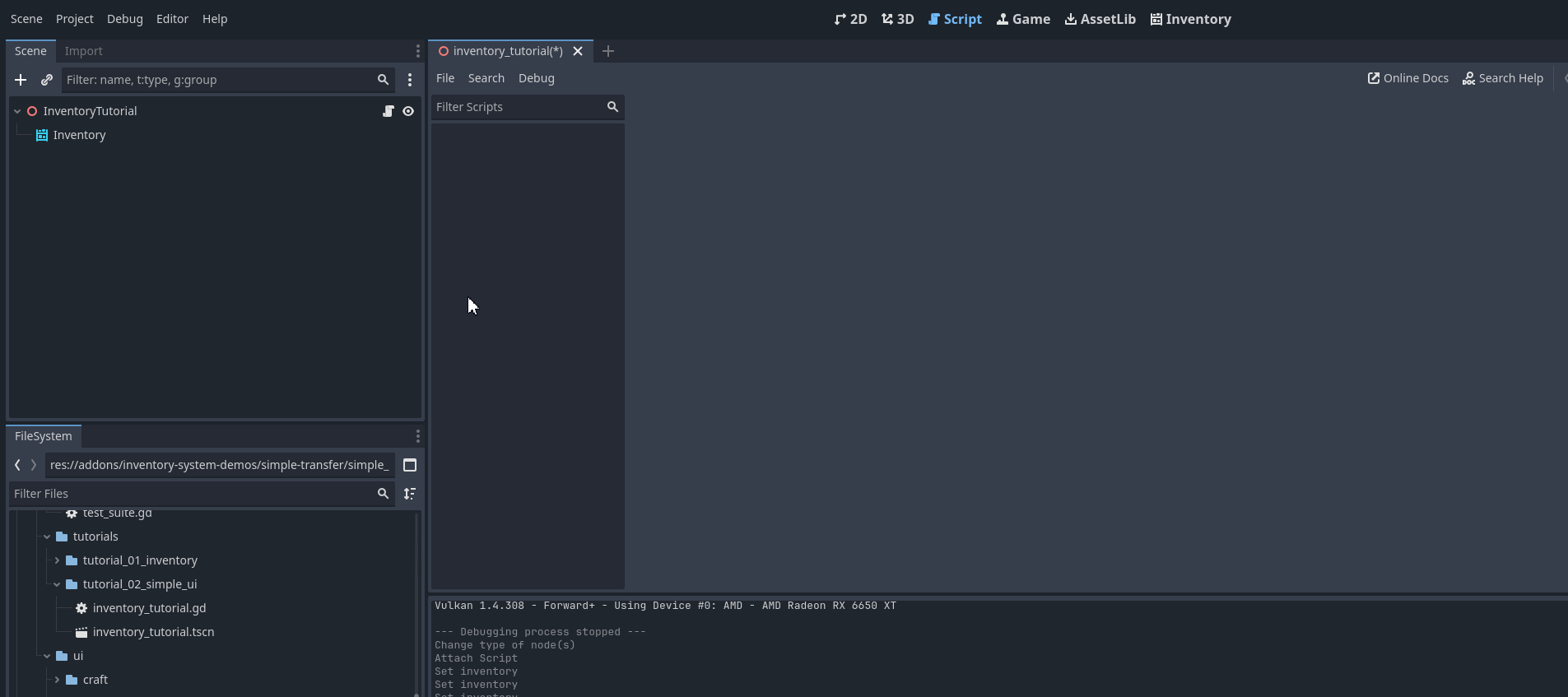
Task: Go forward in FileSystem history
Action: (34, 465)
